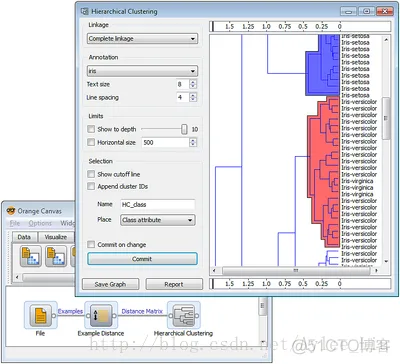
Task: Click the Text size up stepper arrow
Action: (193, 82)
